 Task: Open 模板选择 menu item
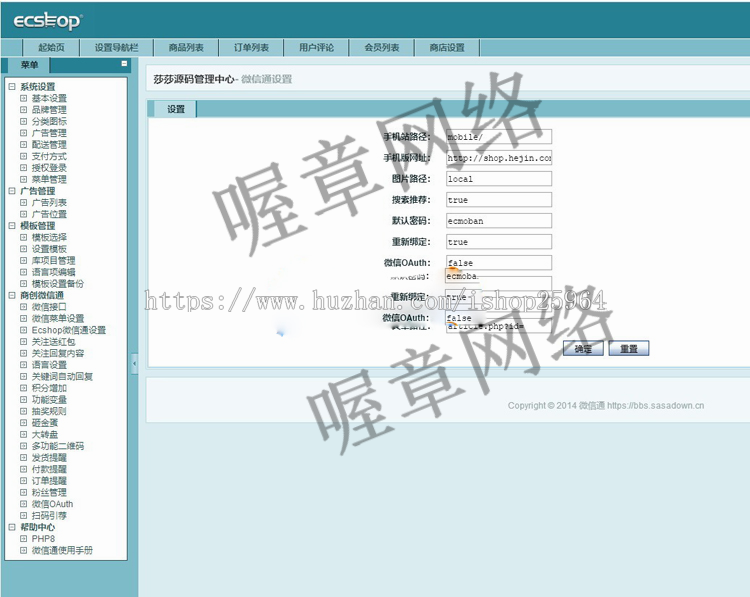[x=49, y=237]
